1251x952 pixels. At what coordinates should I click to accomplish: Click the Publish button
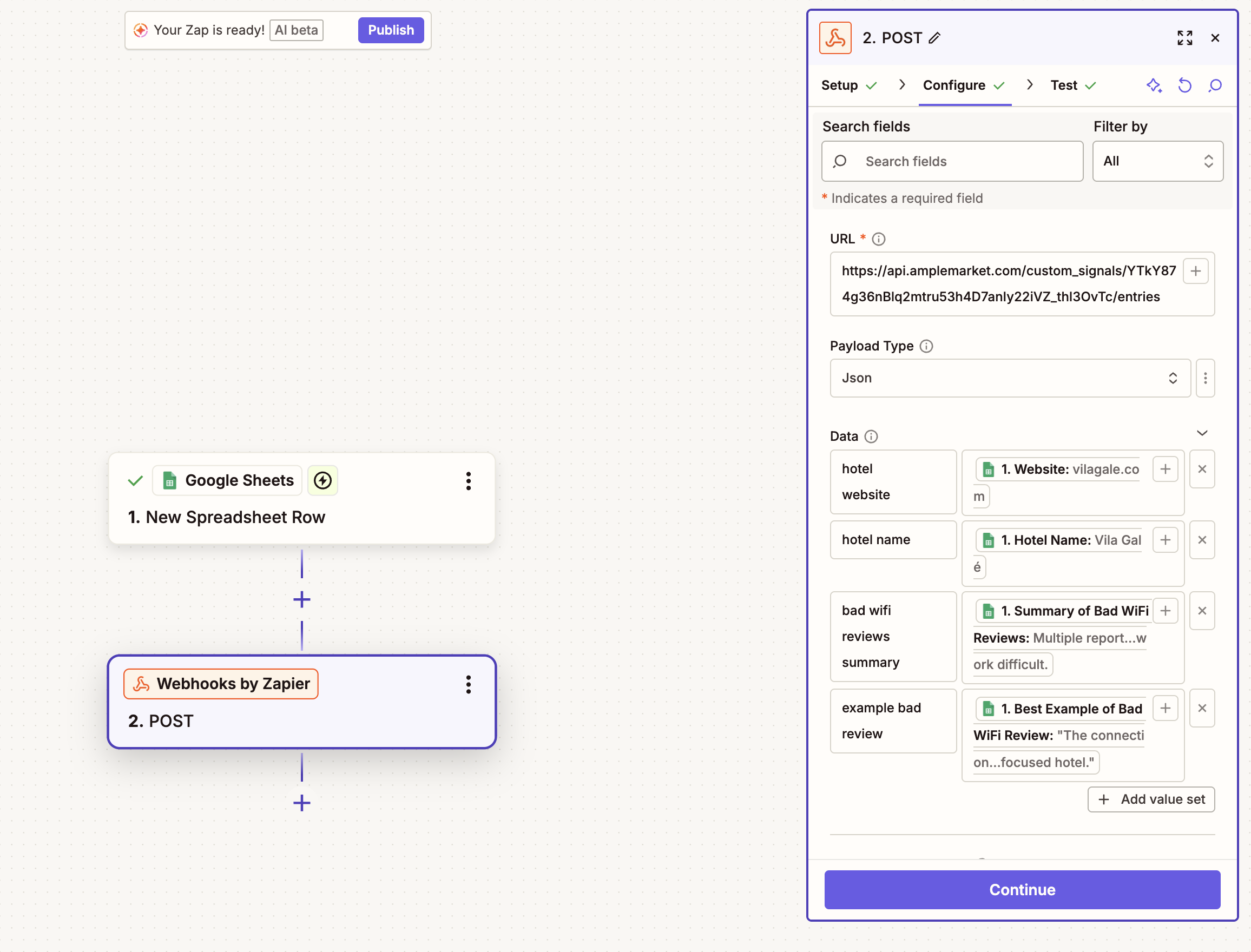pyautogui.click(x=391, y=30)
